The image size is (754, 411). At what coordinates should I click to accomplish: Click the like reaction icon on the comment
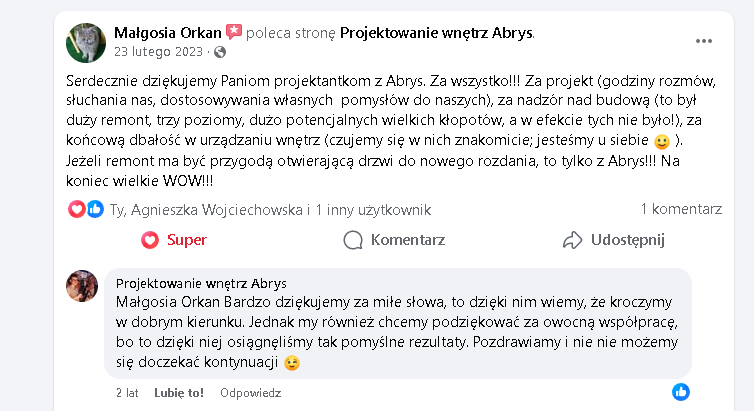[x=680, y=391]
